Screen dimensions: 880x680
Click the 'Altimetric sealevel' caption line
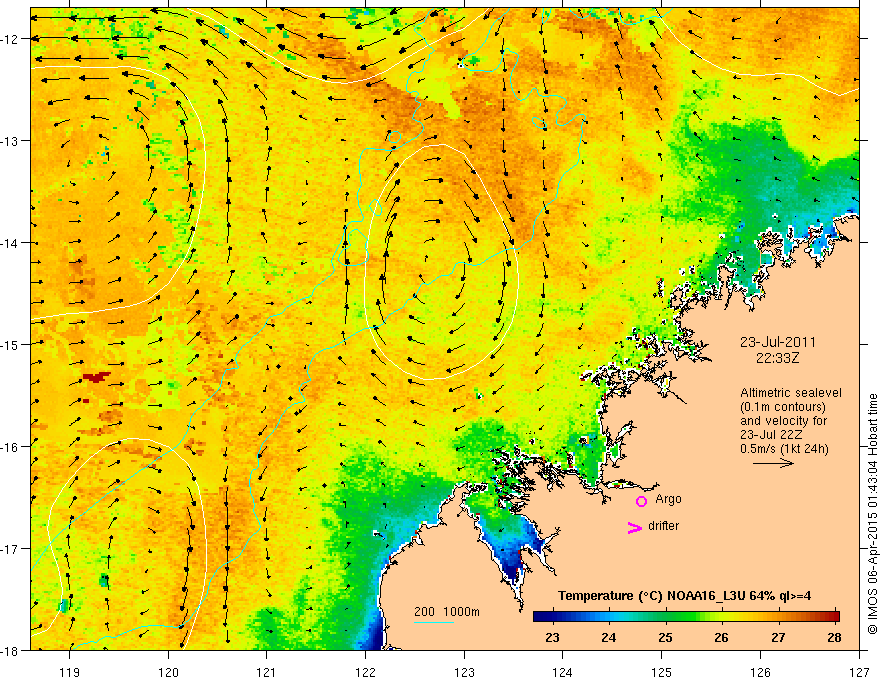tap(791, 393)
